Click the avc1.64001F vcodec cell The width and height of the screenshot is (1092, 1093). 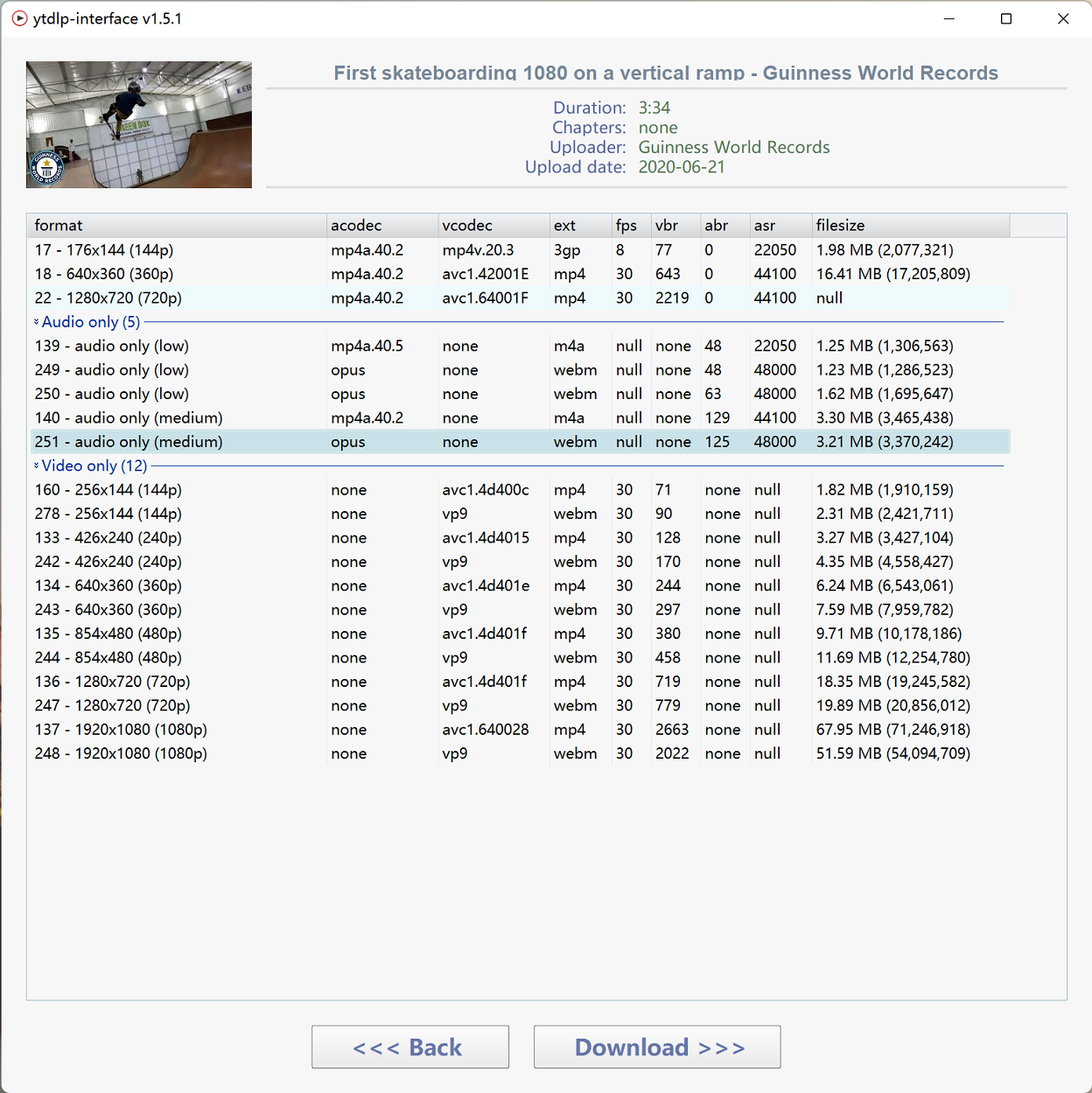click(x=486, y=298)
